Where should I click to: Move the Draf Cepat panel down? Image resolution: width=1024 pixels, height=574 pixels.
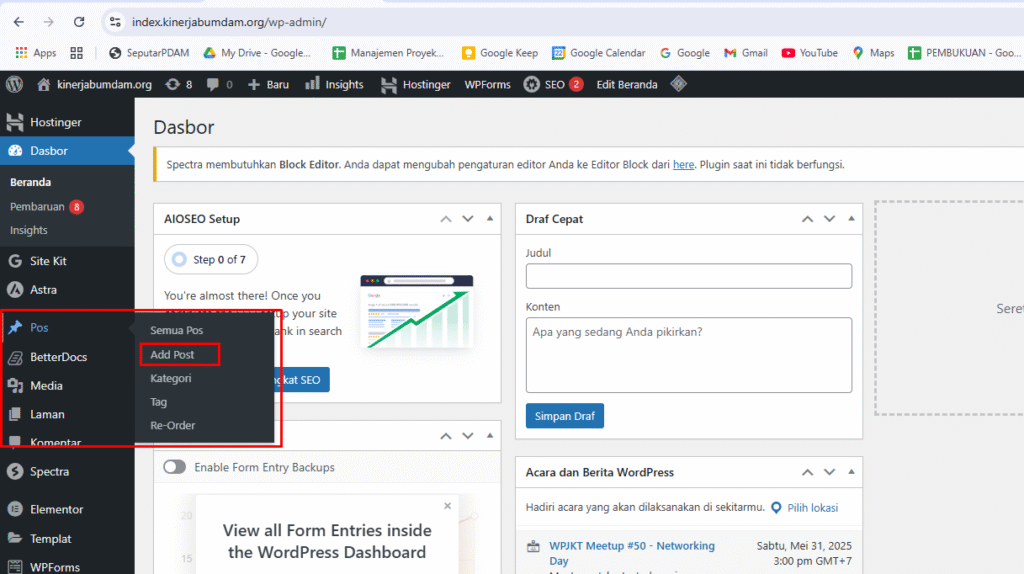coord(829,219)
